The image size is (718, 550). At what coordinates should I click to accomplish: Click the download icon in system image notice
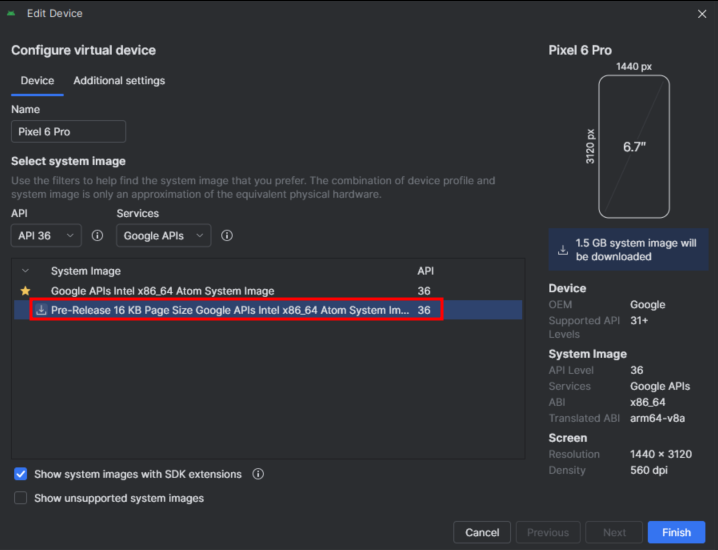point(563,250)
